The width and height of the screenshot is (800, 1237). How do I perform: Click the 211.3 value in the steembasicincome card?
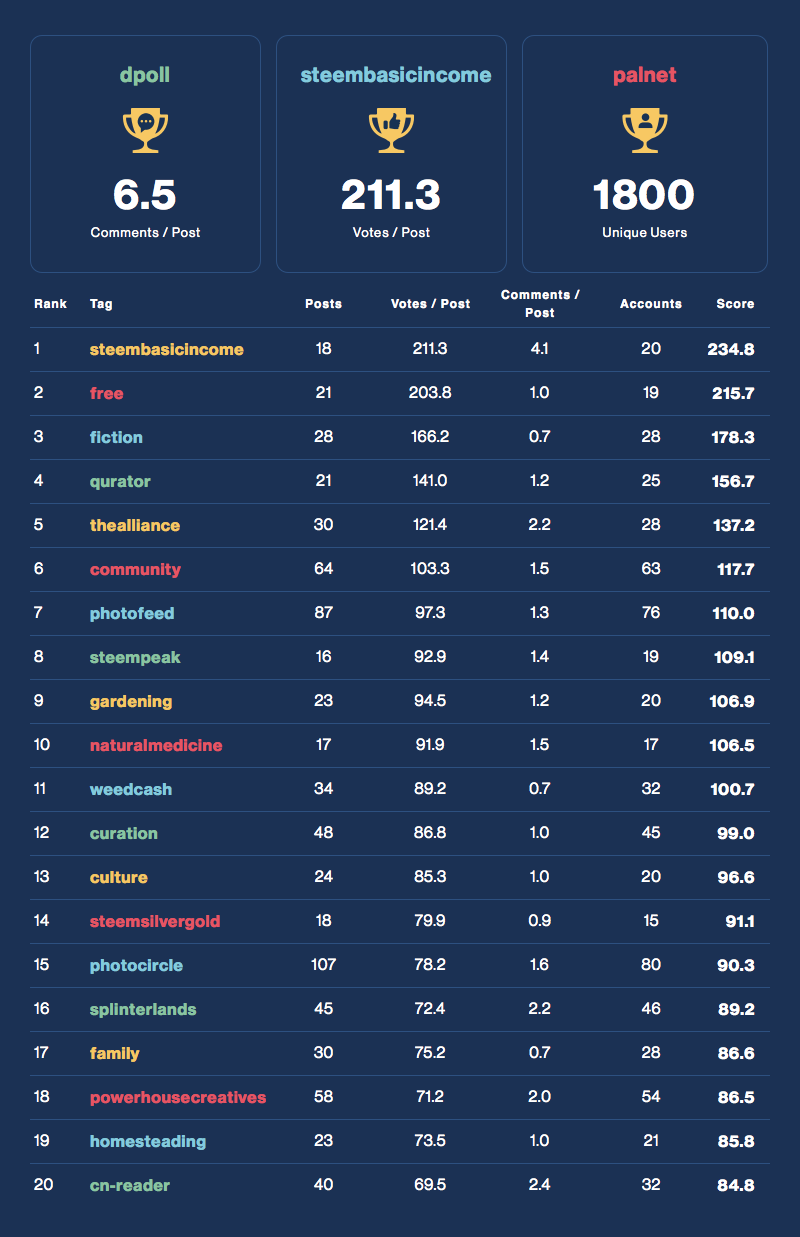point(391,195)
